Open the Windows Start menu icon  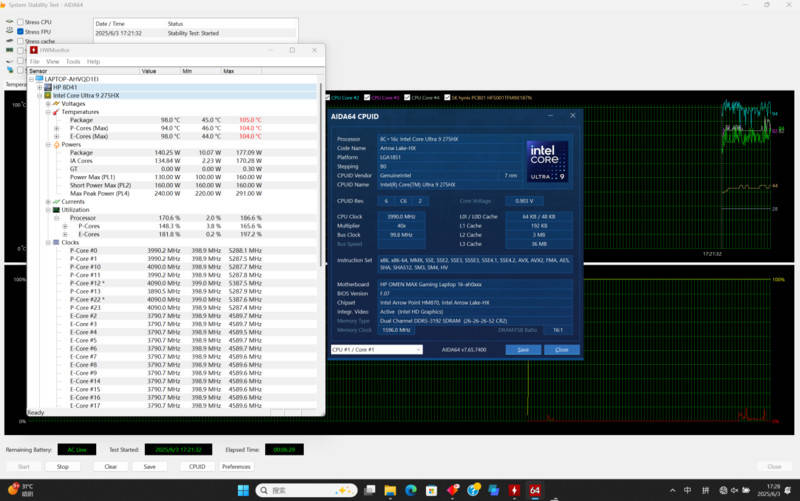241,490
